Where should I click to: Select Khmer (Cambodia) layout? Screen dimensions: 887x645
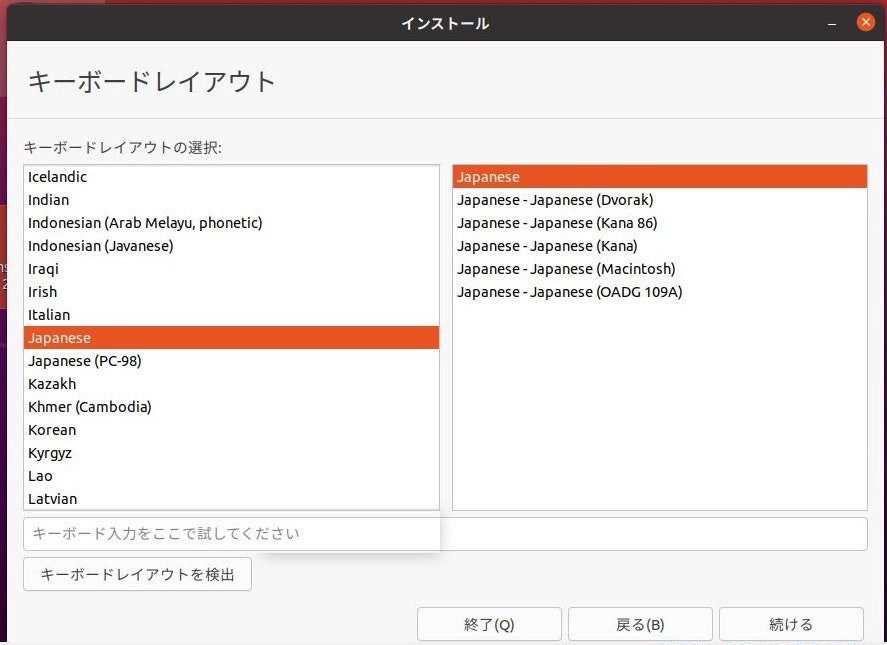click(231, 407)
